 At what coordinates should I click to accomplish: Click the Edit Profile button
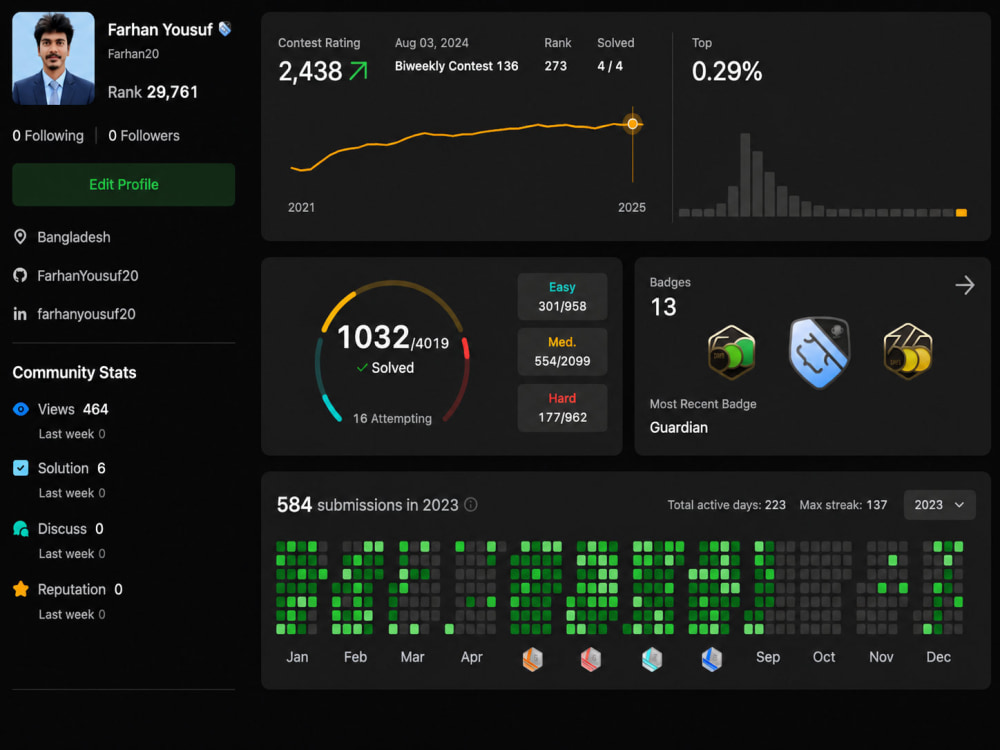124,184
